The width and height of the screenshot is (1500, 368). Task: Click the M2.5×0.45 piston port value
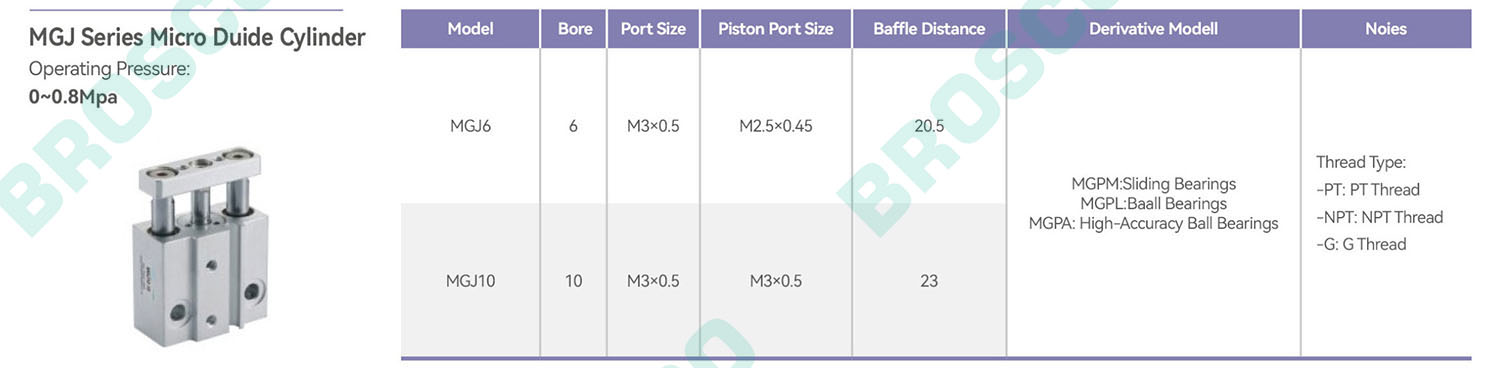(x=776, y=127)
